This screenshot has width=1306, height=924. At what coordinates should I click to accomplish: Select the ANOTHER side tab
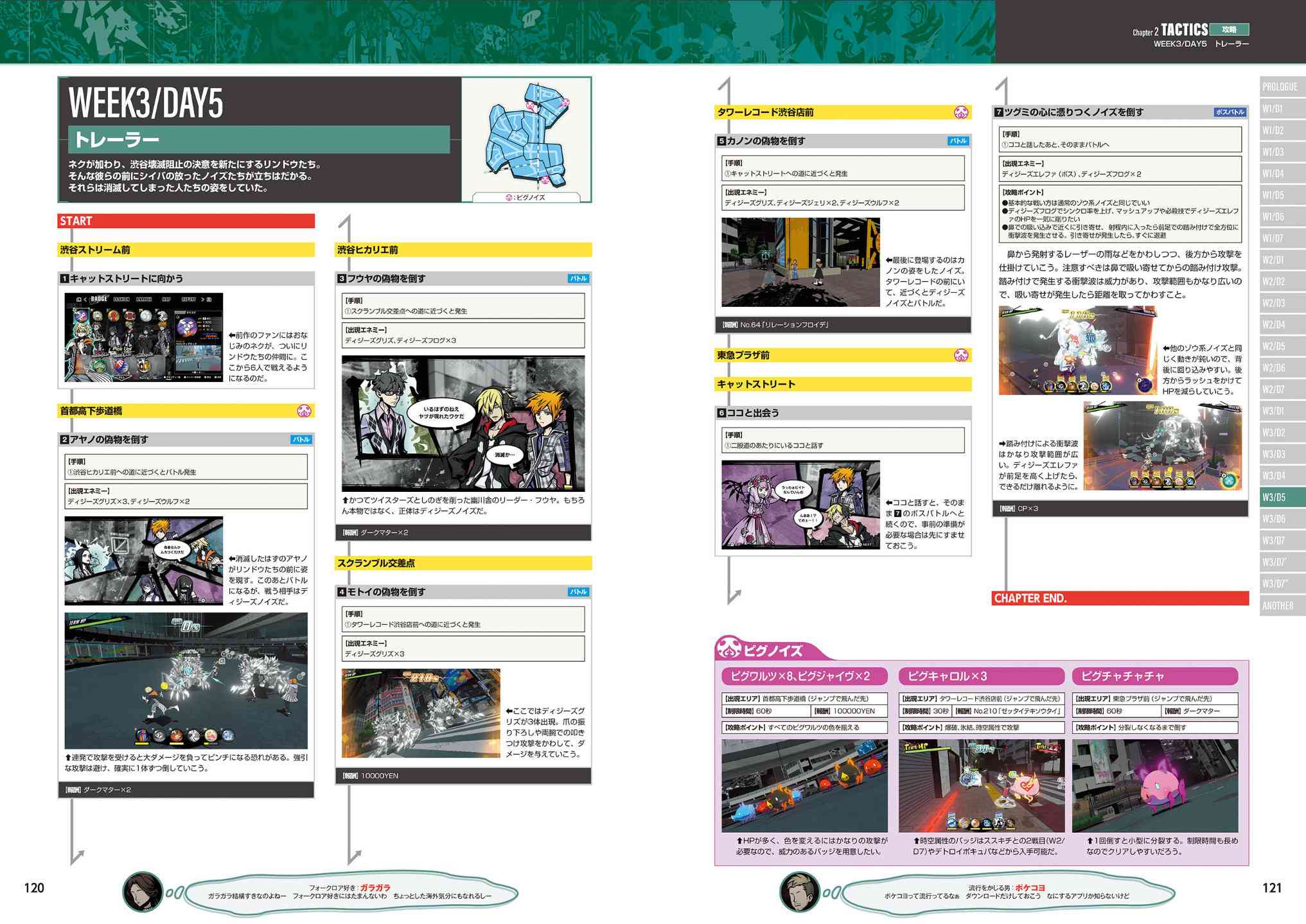tap(1280, 606)
